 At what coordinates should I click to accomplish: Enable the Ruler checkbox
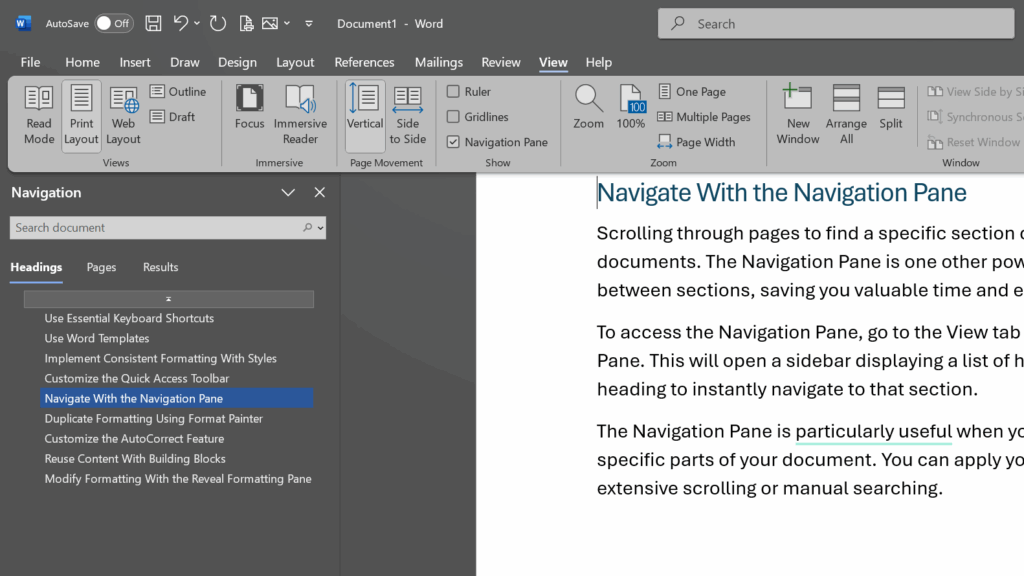(453, 91)
